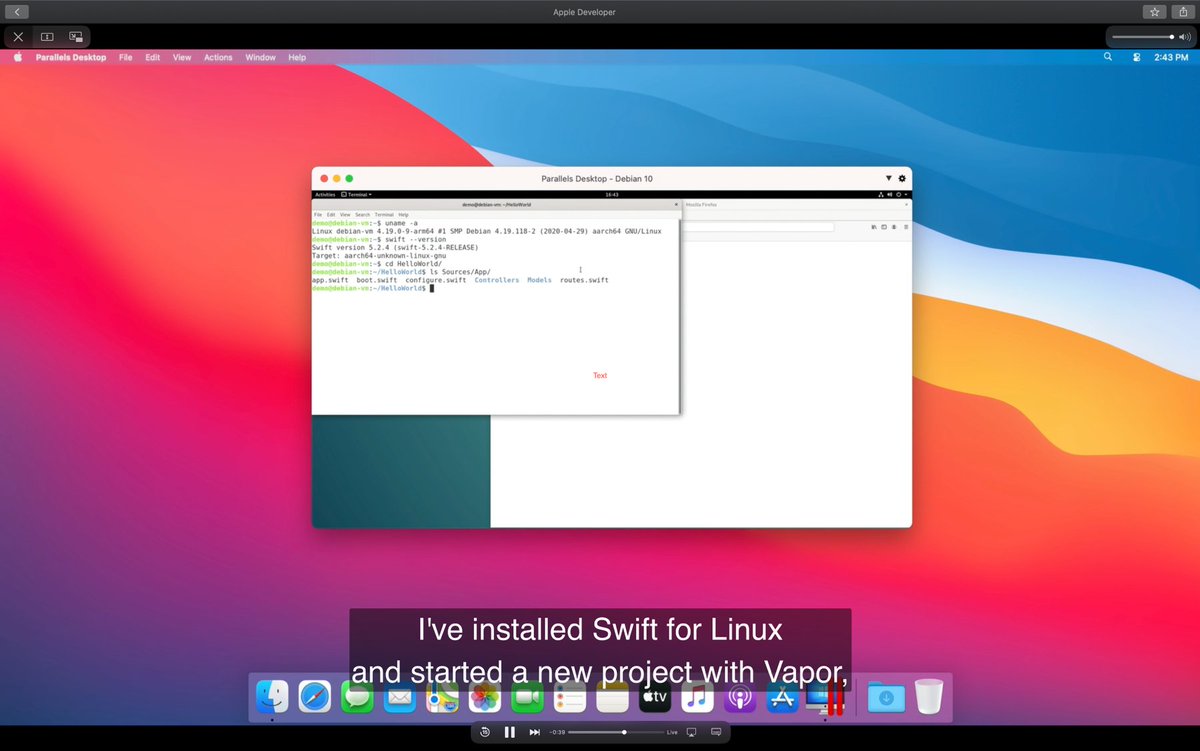Click the Mozilla Firefox title bar

(x=797, y=204)
